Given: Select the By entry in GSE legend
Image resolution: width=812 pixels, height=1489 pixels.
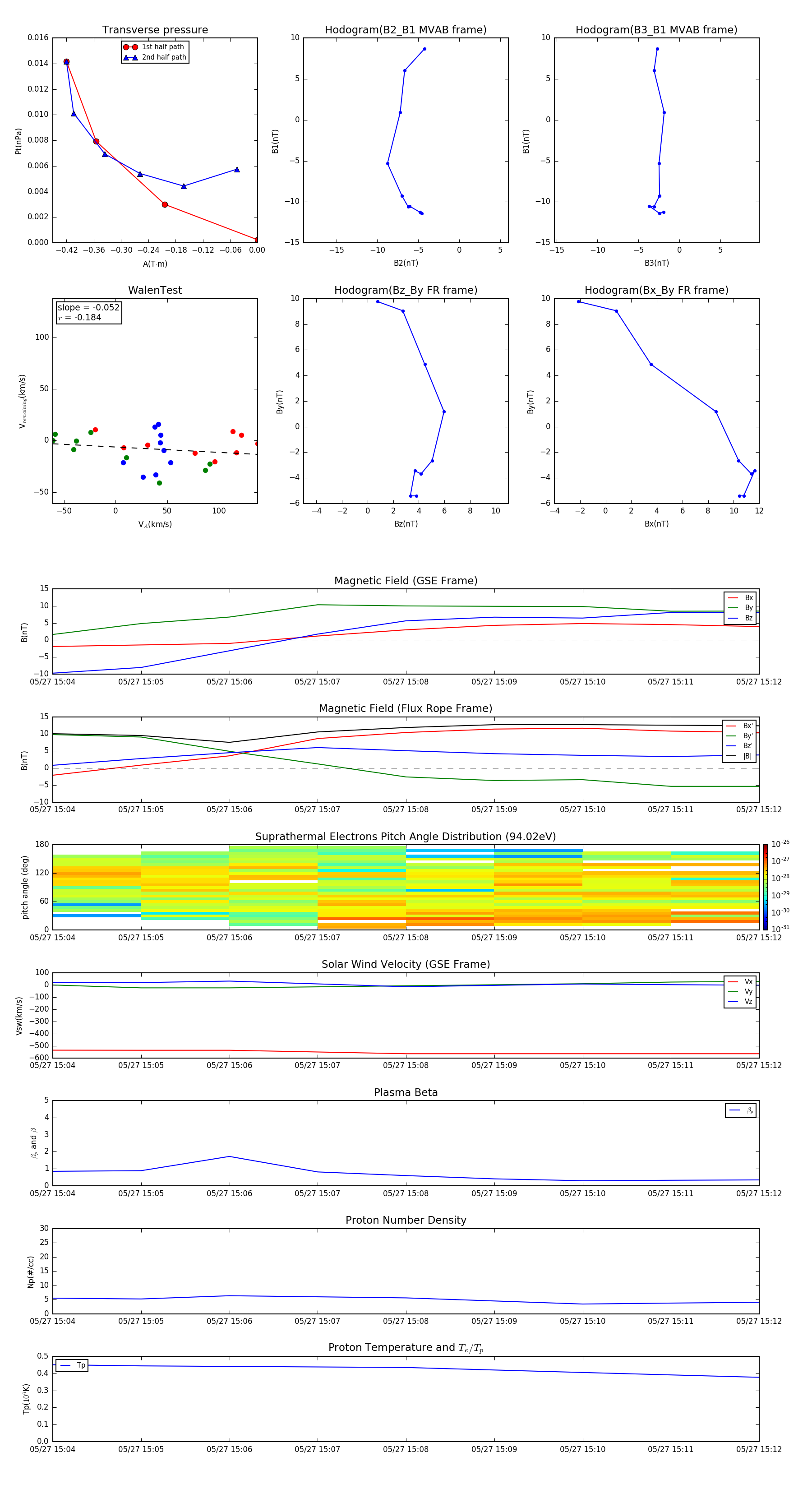Looking at the screenshot, I should point(740,608).
